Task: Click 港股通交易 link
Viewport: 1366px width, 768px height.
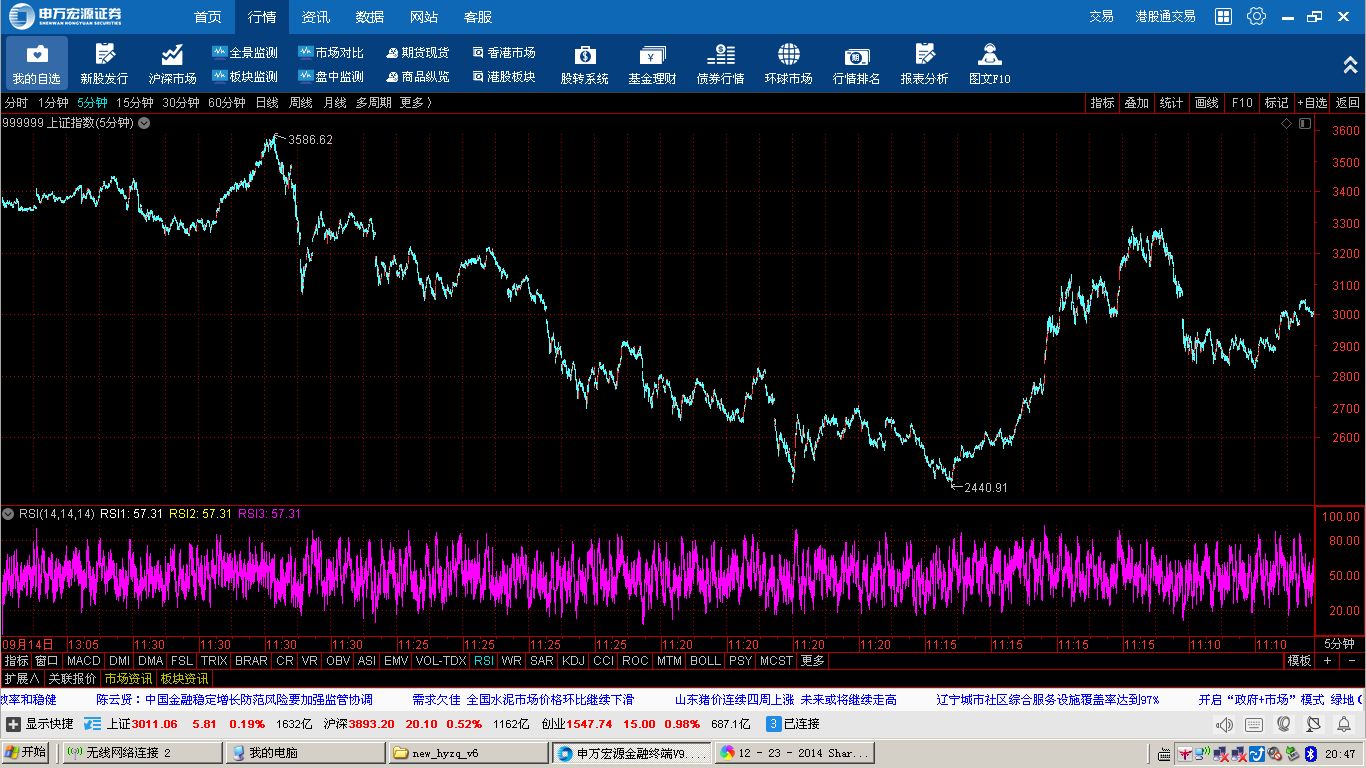Action: 1165,16
